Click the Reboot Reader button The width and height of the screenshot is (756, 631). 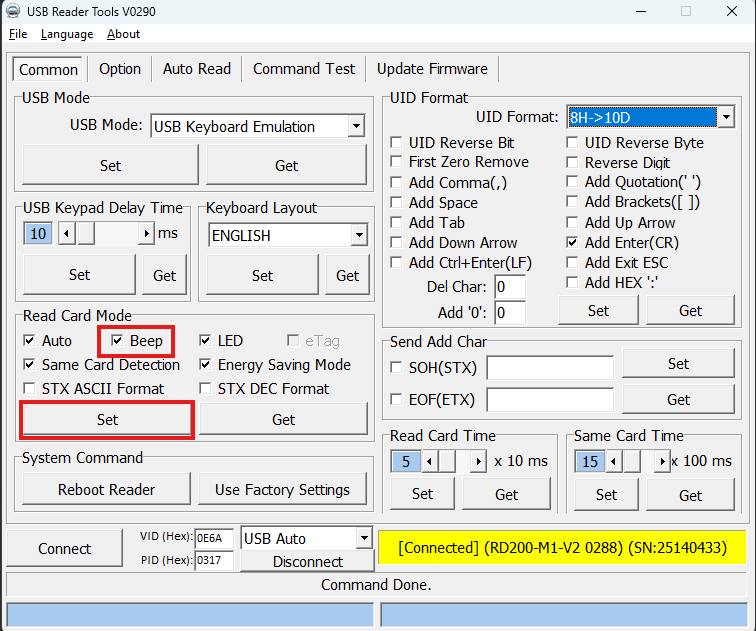[x=107, y=490]
